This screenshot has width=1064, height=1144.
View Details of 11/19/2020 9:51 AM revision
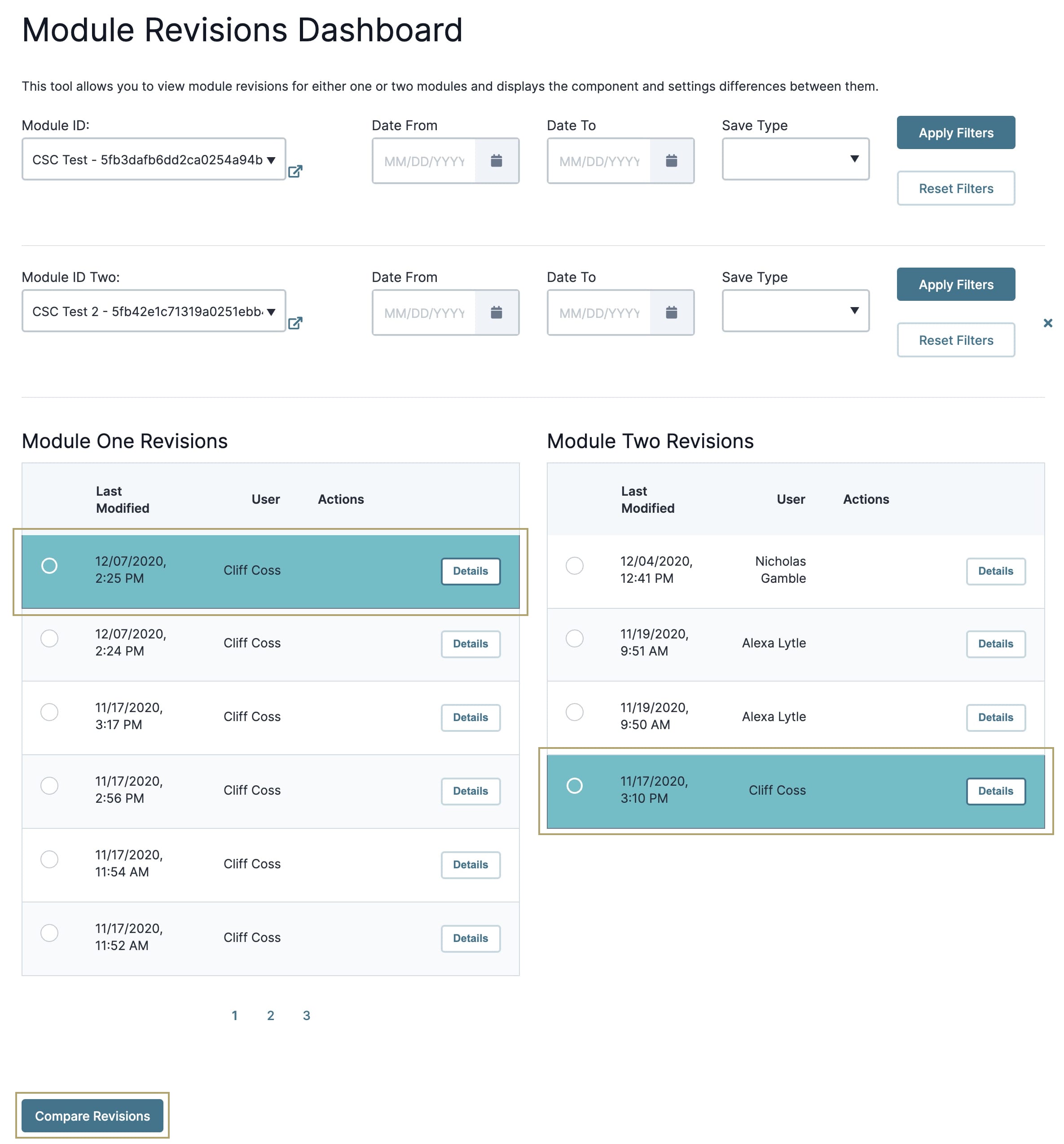tap(995, 644)
